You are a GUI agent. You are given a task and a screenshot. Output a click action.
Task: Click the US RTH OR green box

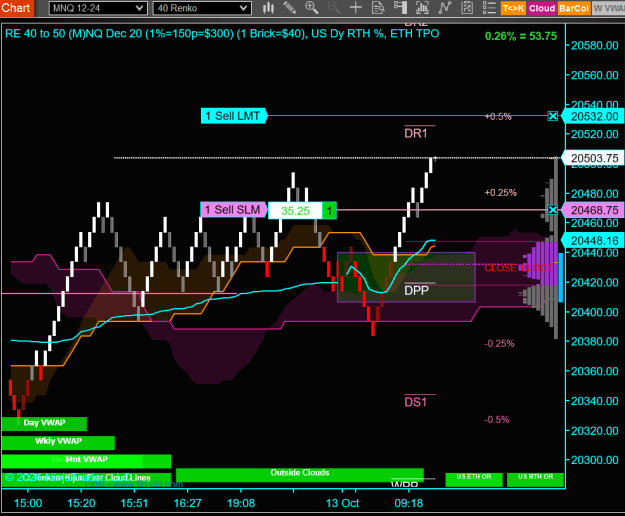(x=535, y=479)
